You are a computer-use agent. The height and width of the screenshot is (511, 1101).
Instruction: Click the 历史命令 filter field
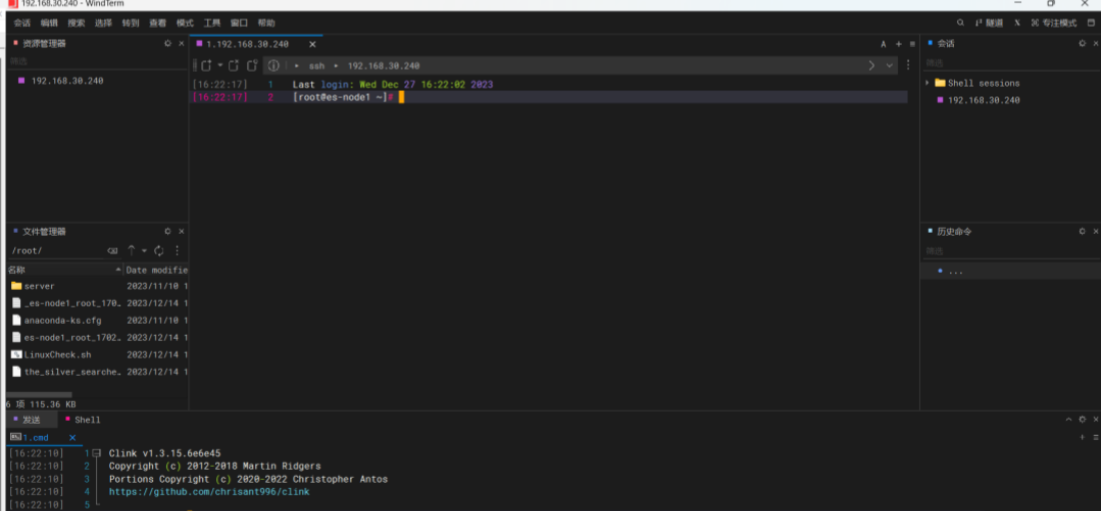(1009, 251)
